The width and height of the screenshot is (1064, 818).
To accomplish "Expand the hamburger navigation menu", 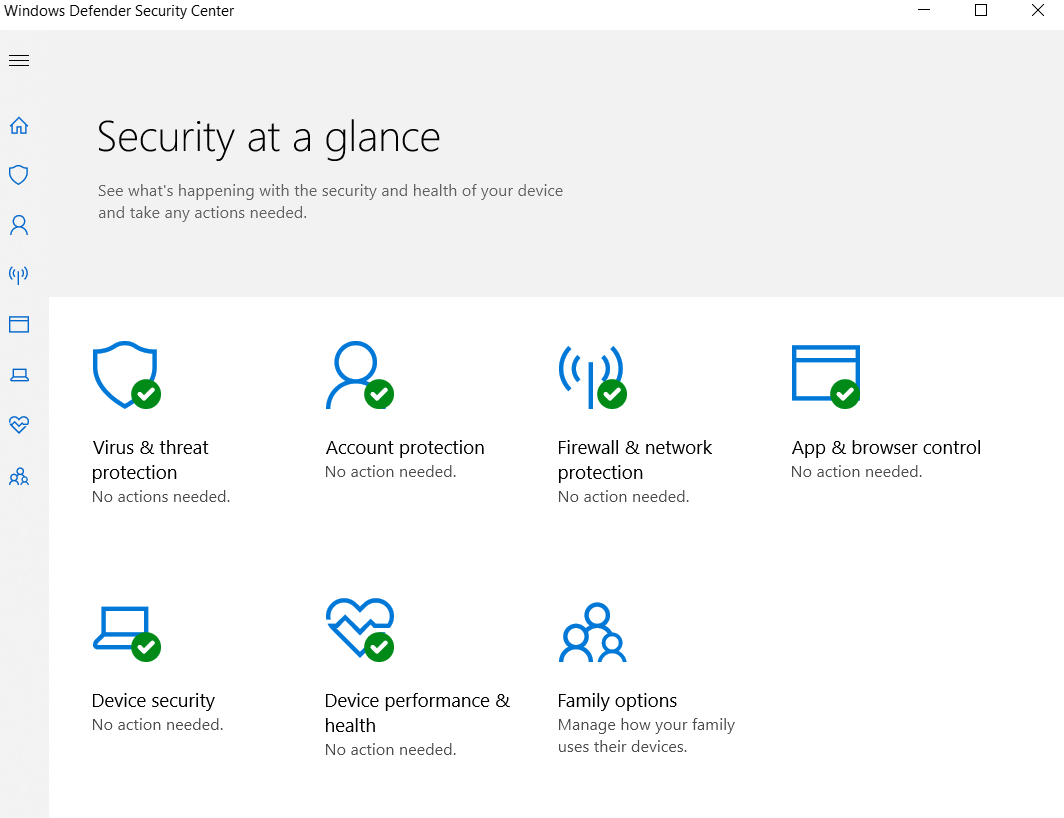I will [x=19, y=61].
